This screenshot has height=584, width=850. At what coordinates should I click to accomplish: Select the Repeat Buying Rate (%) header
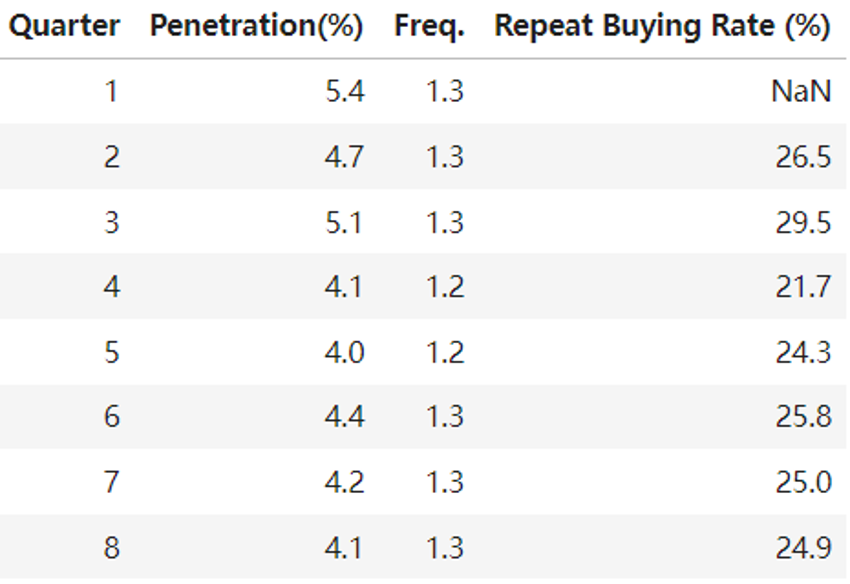coord(662,28)
